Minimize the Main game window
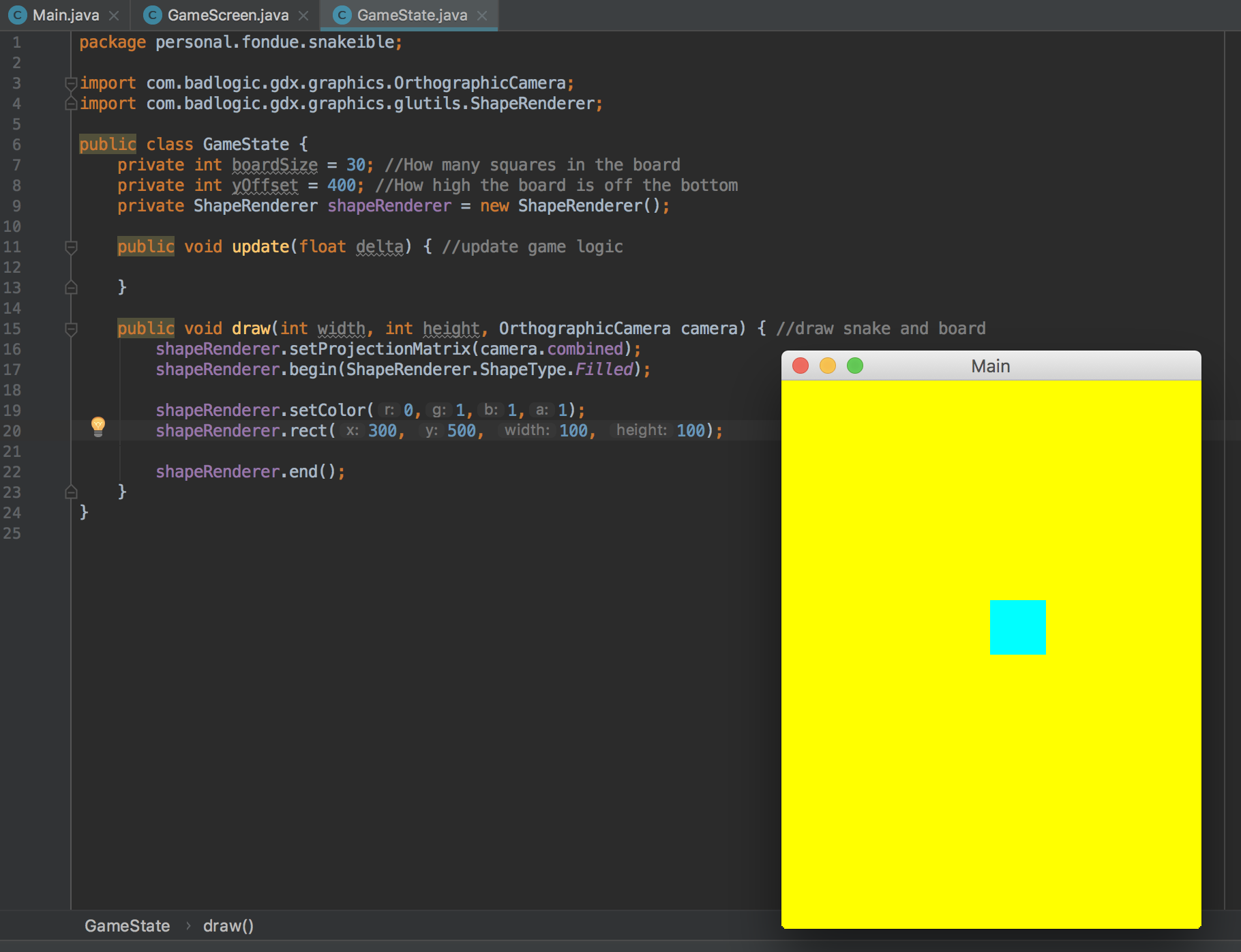 click(x=828, y=366)
